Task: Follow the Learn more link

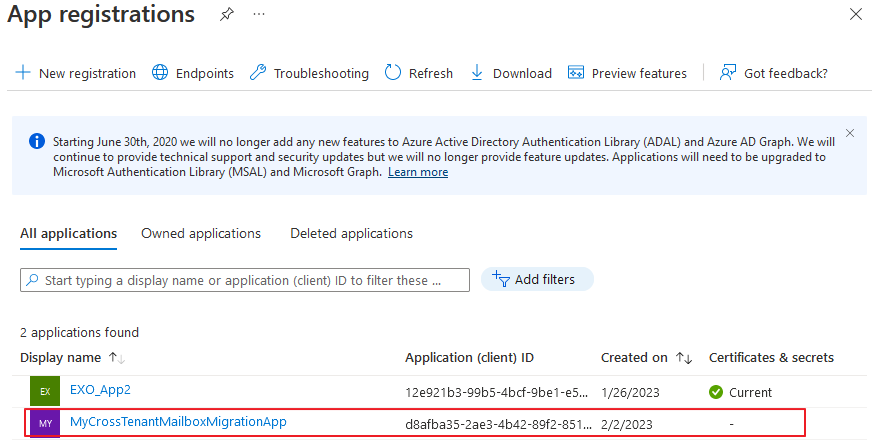Action: coord(418,172)
